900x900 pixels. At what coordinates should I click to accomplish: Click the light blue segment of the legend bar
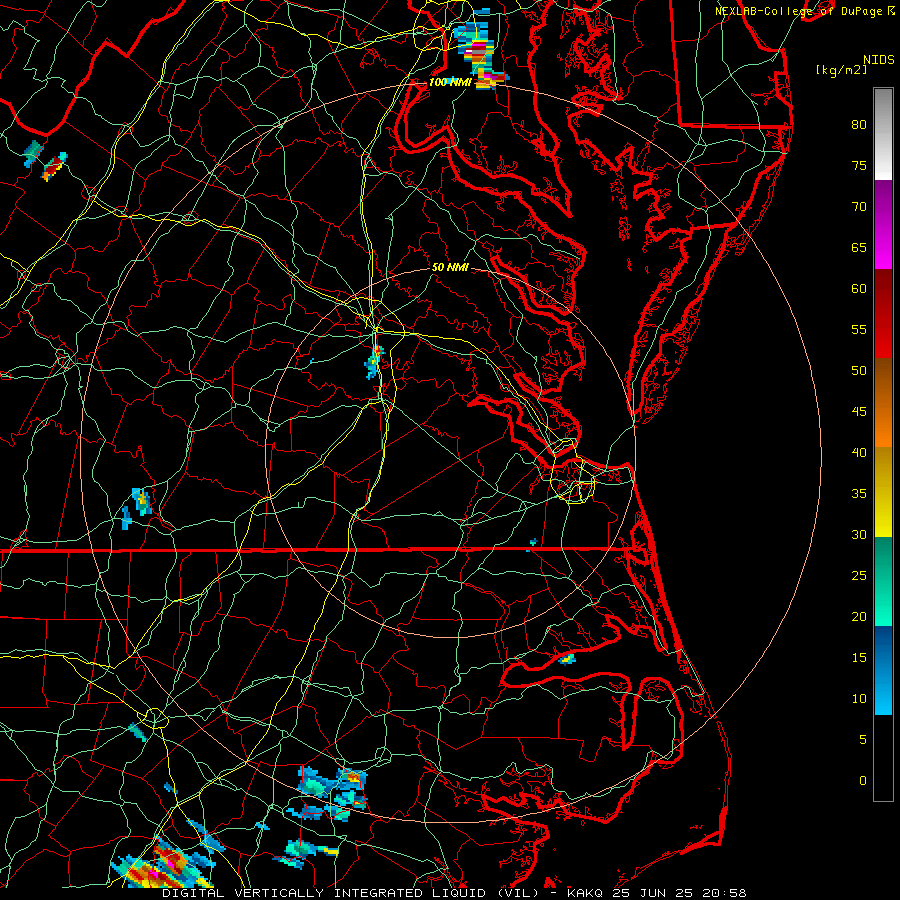pos(883,670)
